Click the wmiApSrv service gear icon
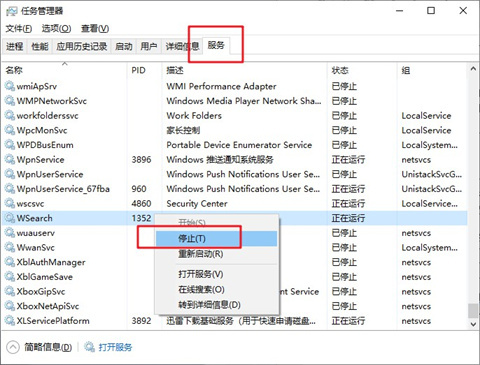The width and height of the screenshot is (480, 365). [x=10, y=86]
